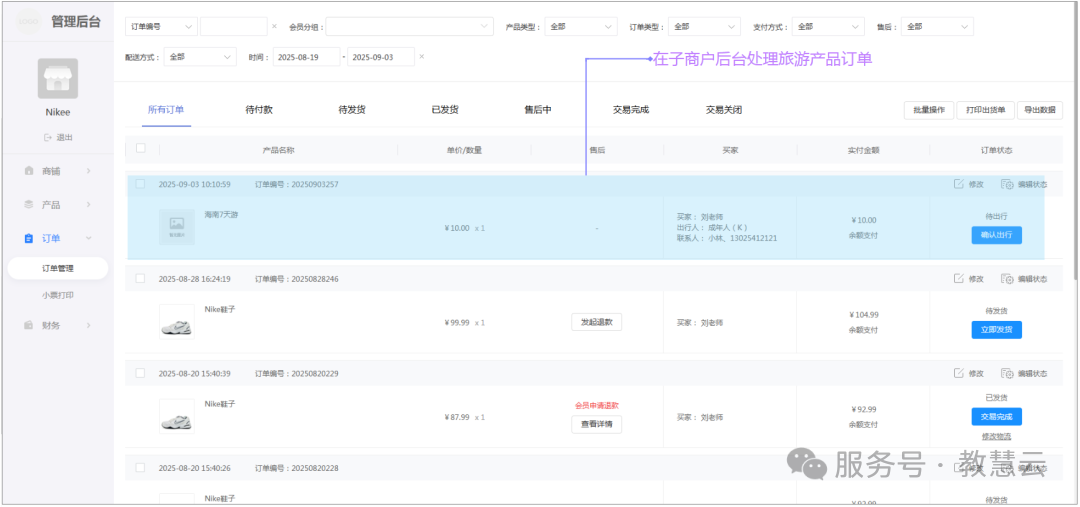This screenshot has width=1080, height=507.
Task: Click the 财务 finance icon in sidebar
Action: [30, 325]
